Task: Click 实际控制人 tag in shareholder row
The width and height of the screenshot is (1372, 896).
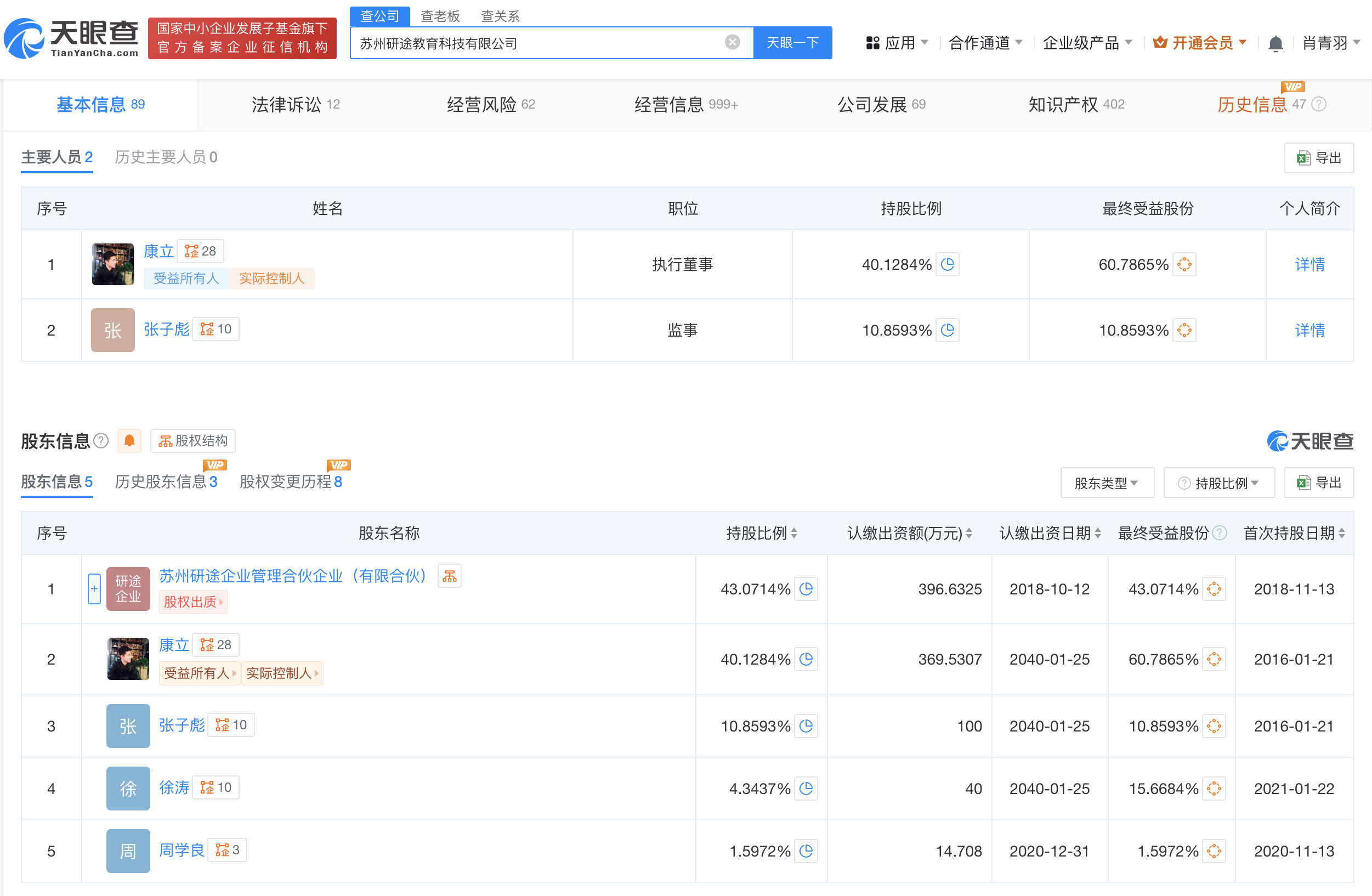Action: [x=282, y=673]
